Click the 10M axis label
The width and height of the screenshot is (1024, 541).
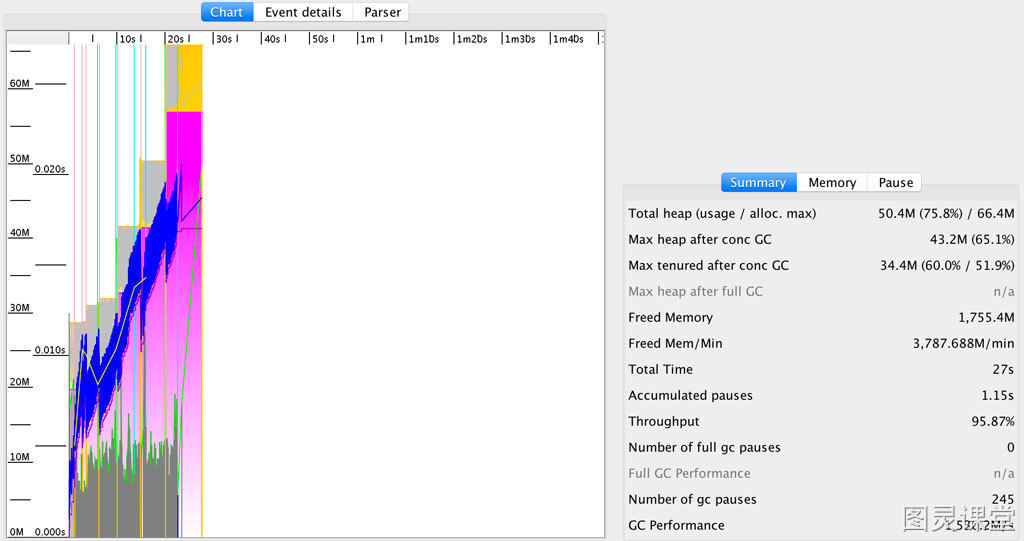pyautogui.click(x=20, y=457)
